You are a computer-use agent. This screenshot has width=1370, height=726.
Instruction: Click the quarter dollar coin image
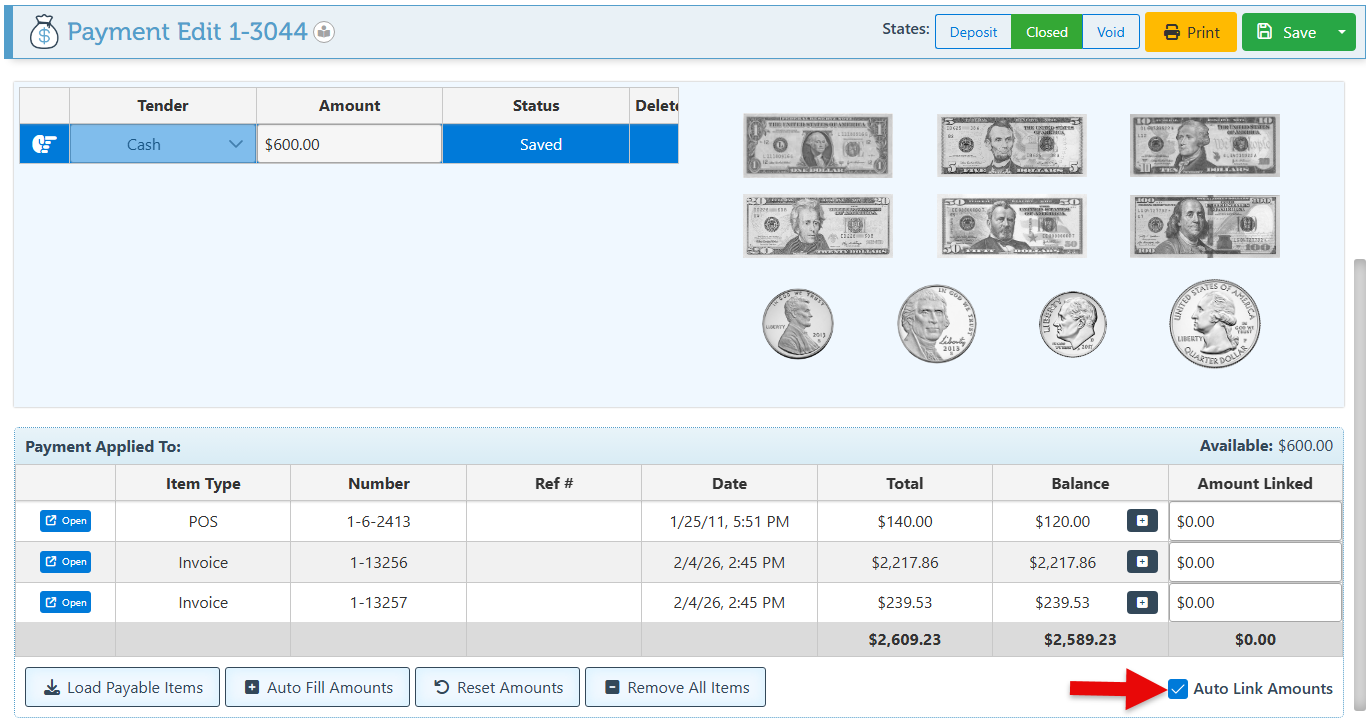[x=1214, y=324]
